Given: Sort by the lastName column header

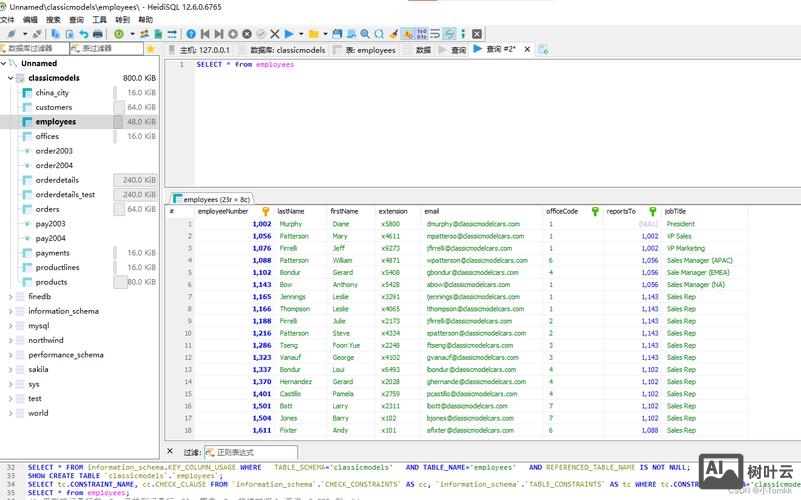Looking at the screenshot, I should click(x=300, y=211).
